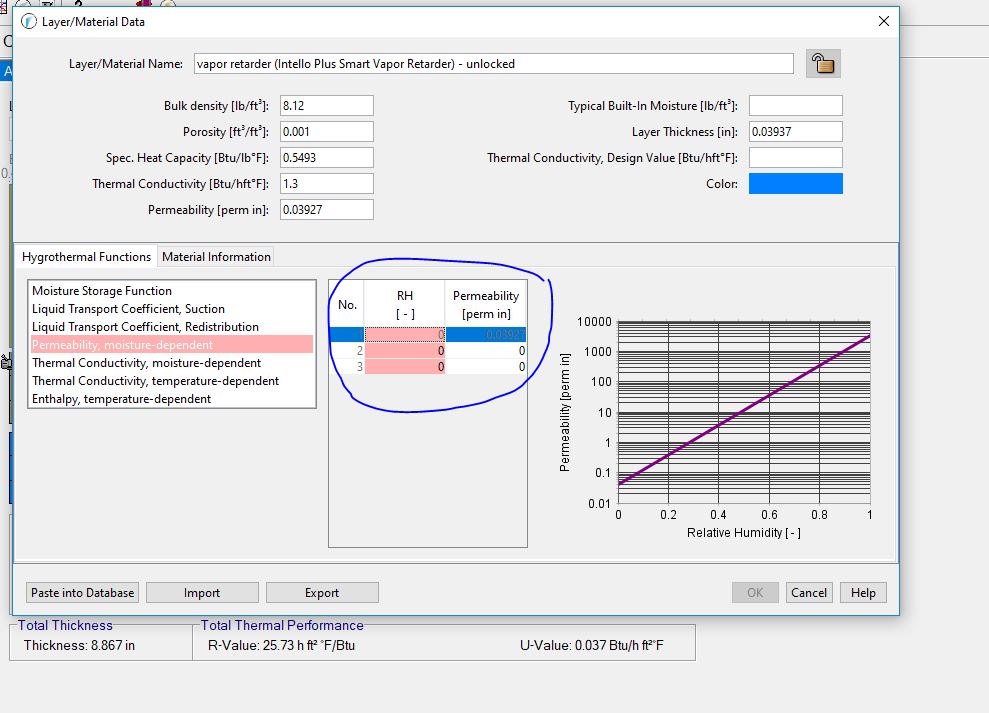Click the Export button
Viewport: 989px width, 713px height.
pos(322,593)
